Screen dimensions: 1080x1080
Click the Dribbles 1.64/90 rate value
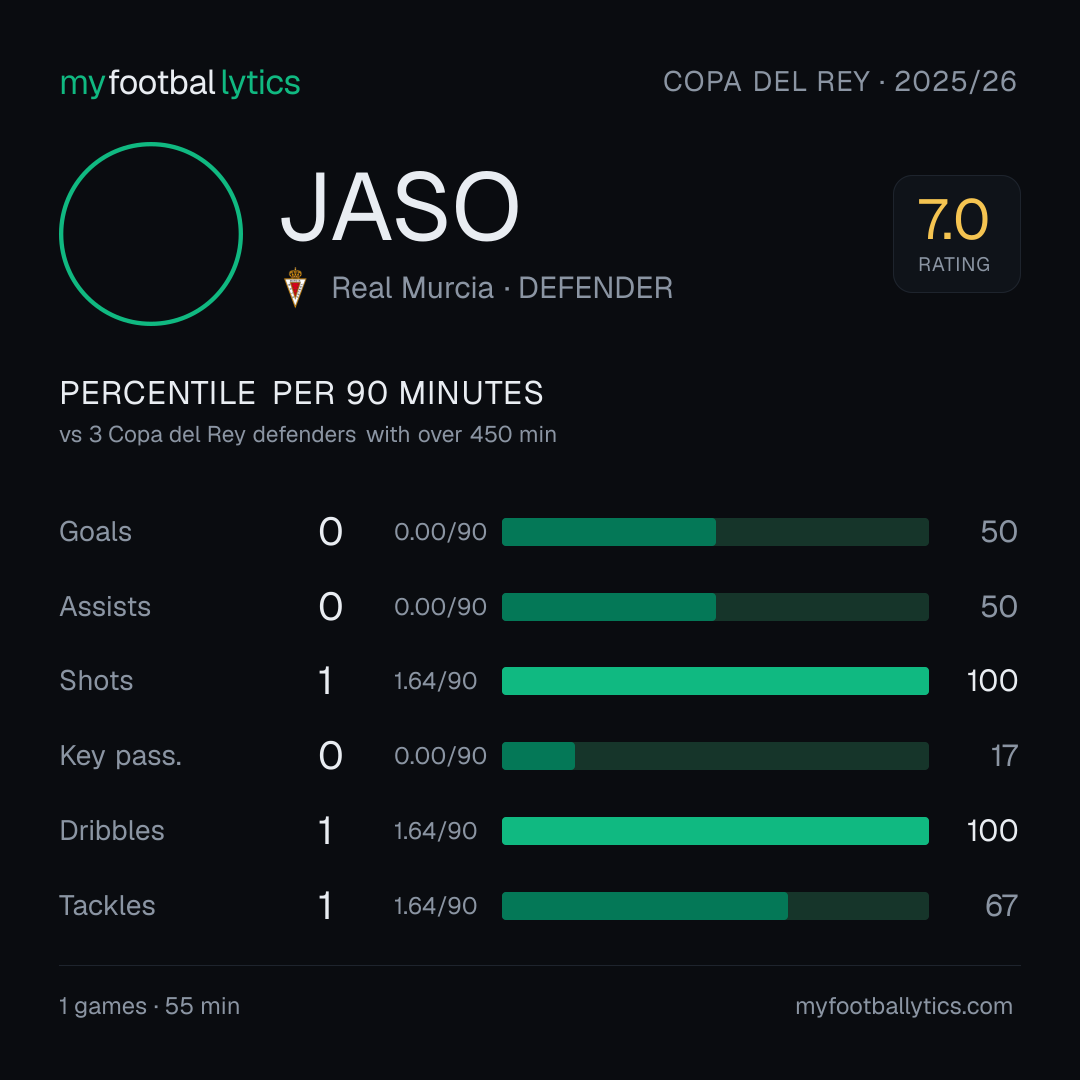click(435, 831)
